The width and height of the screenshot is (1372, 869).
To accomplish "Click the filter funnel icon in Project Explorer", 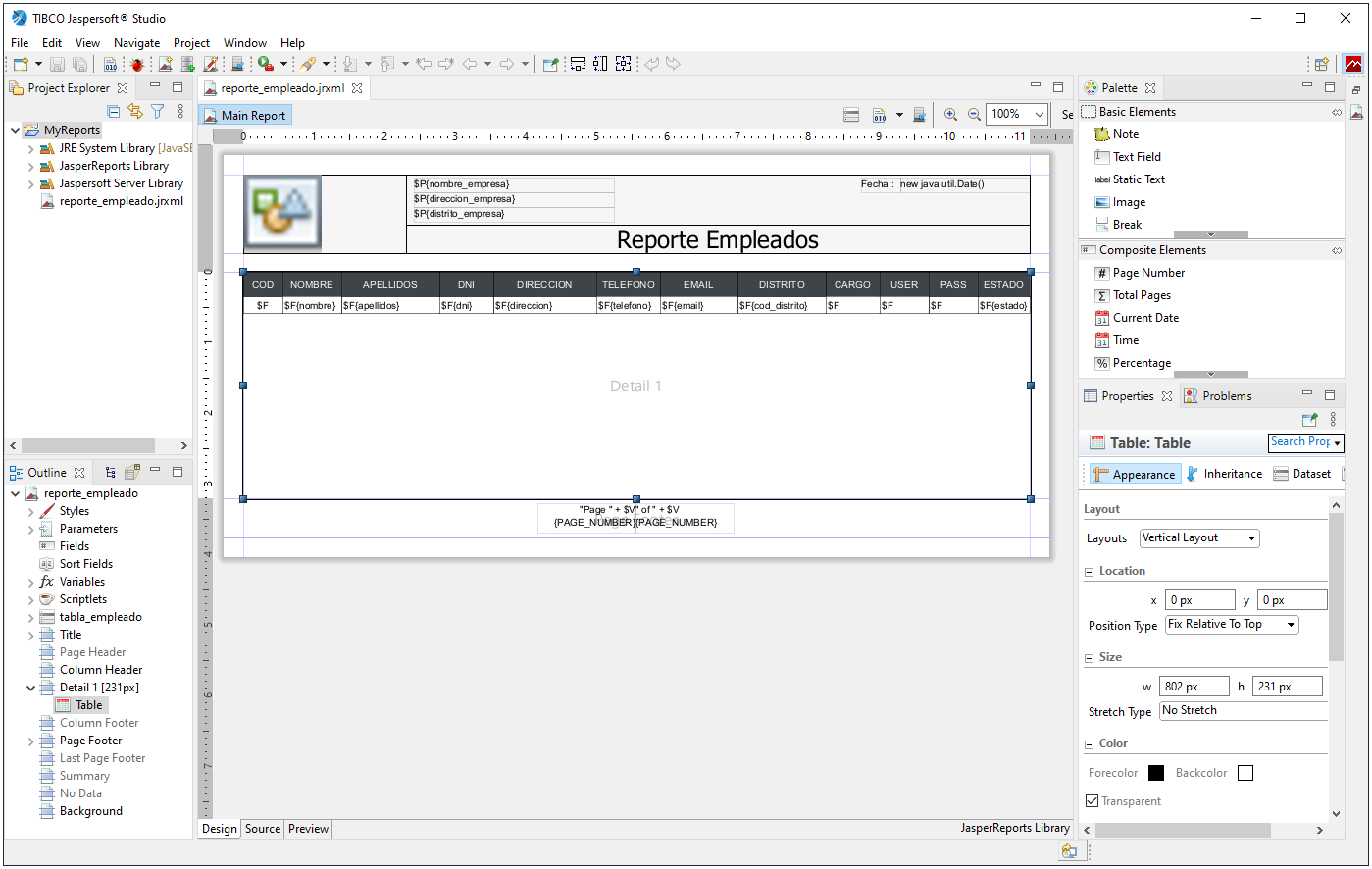I will point(157,112).
